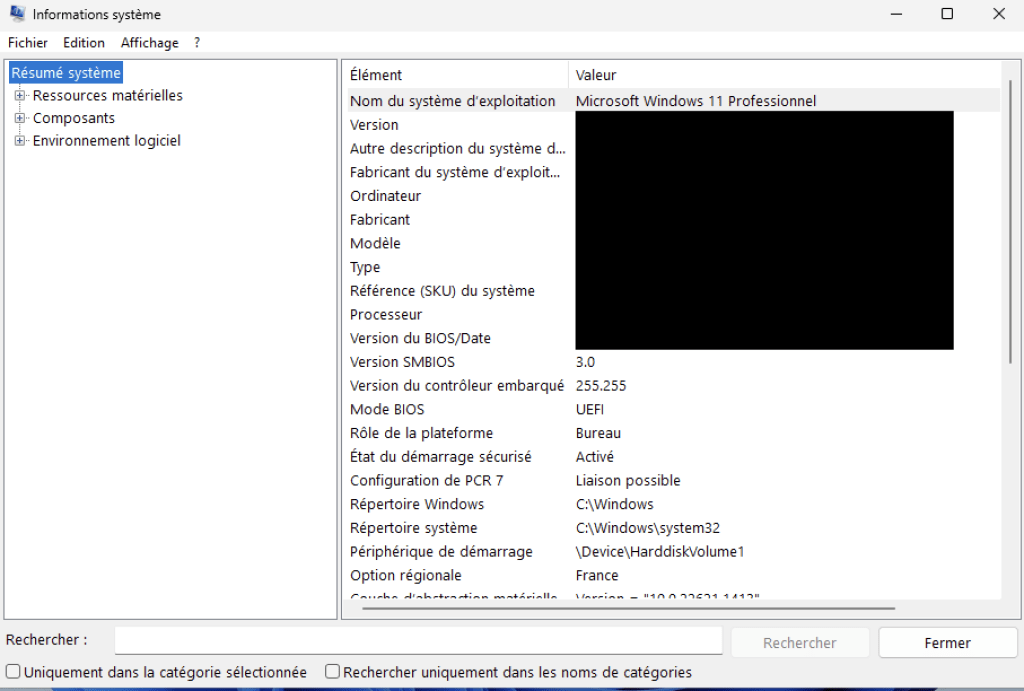Open the Edition menu
The image size is (1024, 691).
click(x=84, y=42)
